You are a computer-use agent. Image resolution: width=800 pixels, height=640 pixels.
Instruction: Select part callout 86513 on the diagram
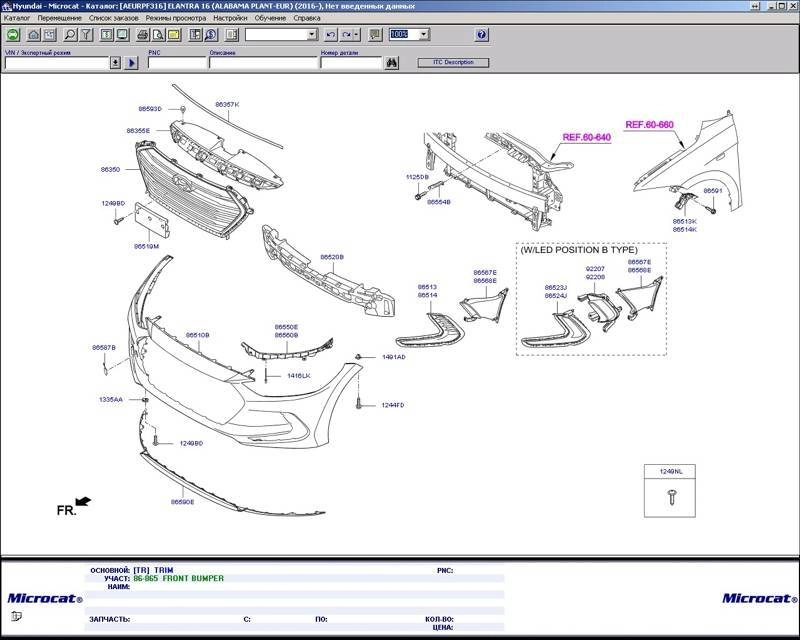coord(427,287)
